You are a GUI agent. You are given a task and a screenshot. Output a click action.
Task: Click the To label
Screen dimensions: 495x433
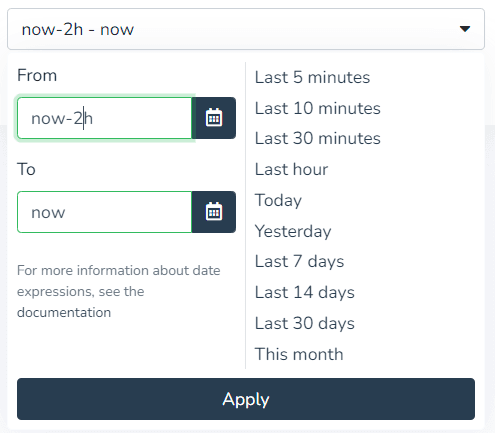[x=26, y=169]
